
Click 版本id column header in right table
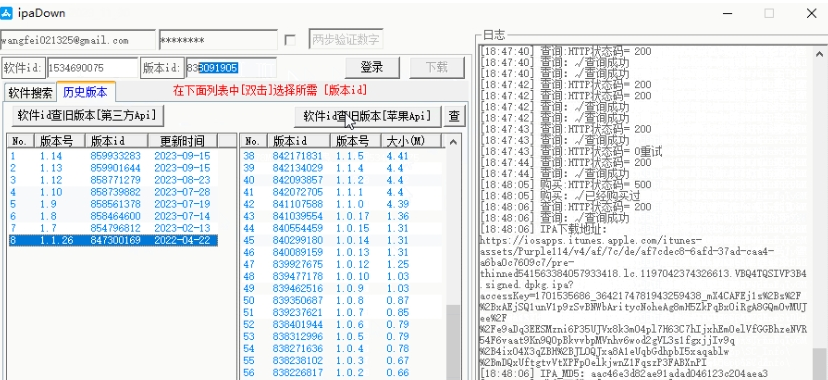pos(299,141)
